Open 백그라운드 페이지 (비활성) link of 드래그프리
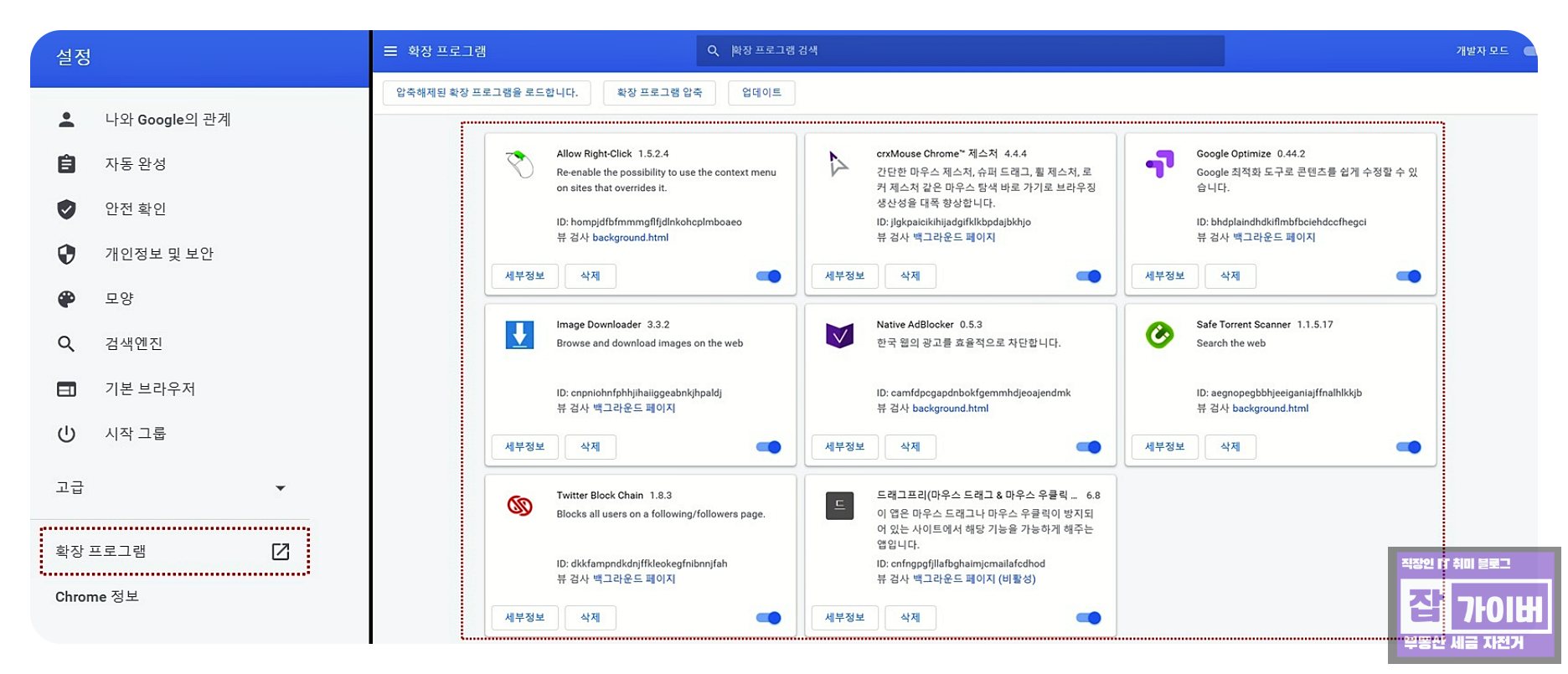Viewport: 1568px width, 674px height. tap(974, 579)
